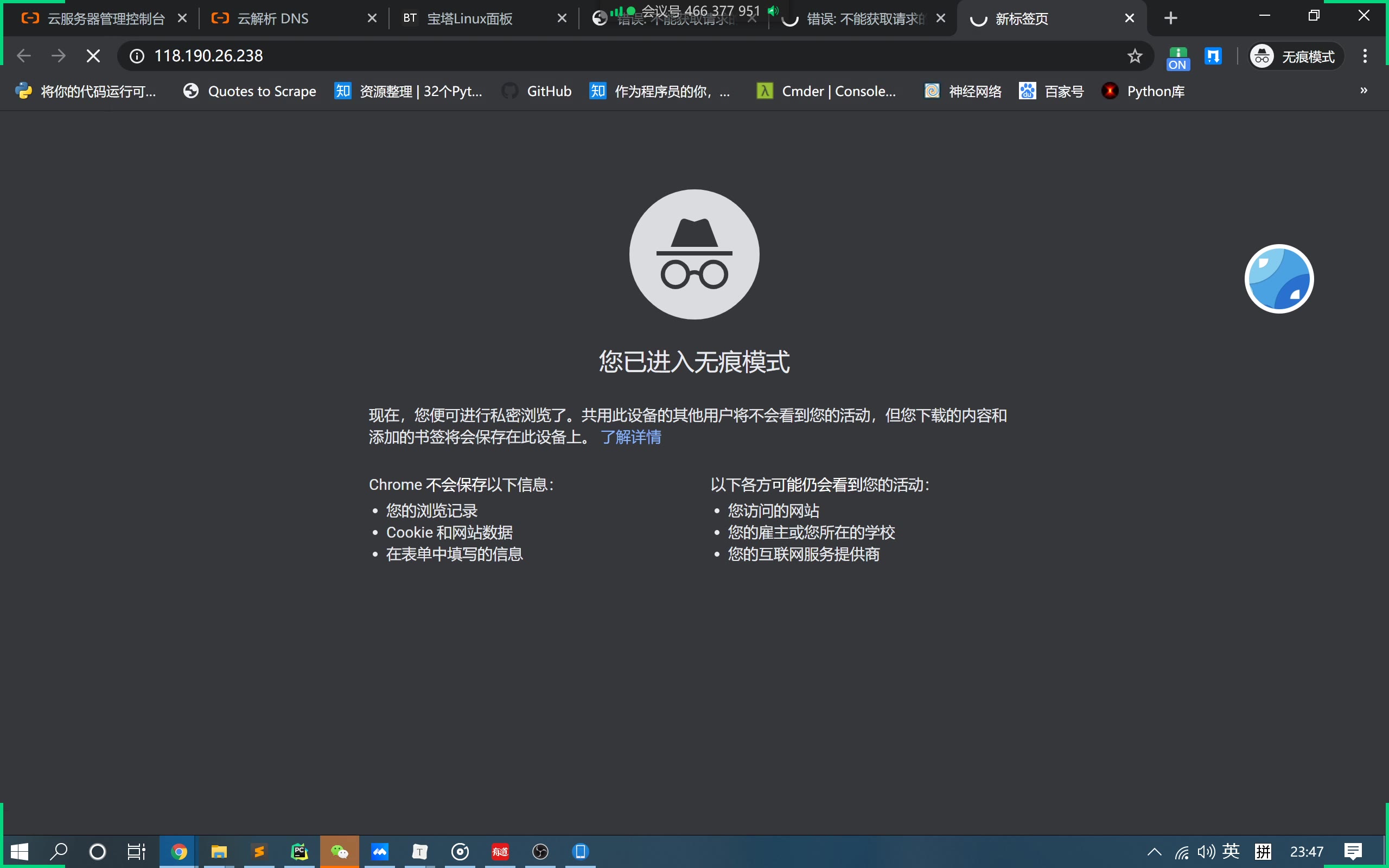Toggle 拼 pinyin input mode
Screen dimensions: 1389x868
pyautogui.click(x=1263, y=852)
